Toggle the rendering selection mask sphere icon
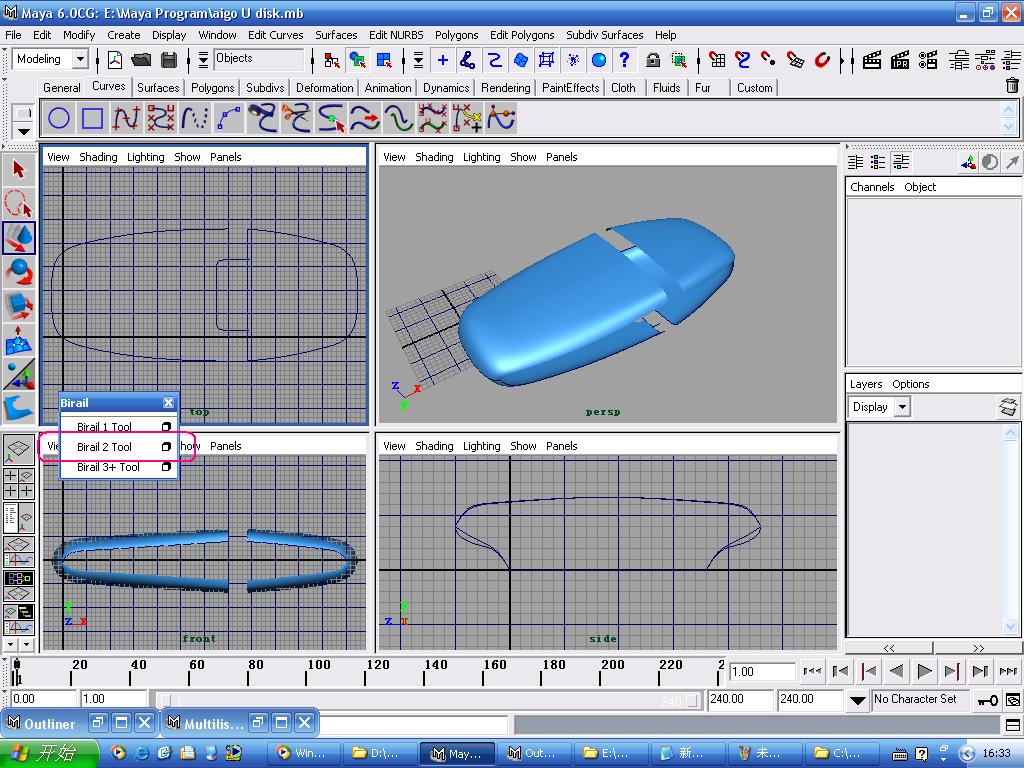The height and width of the screenshot is (768, 1024). click(599, 60)
